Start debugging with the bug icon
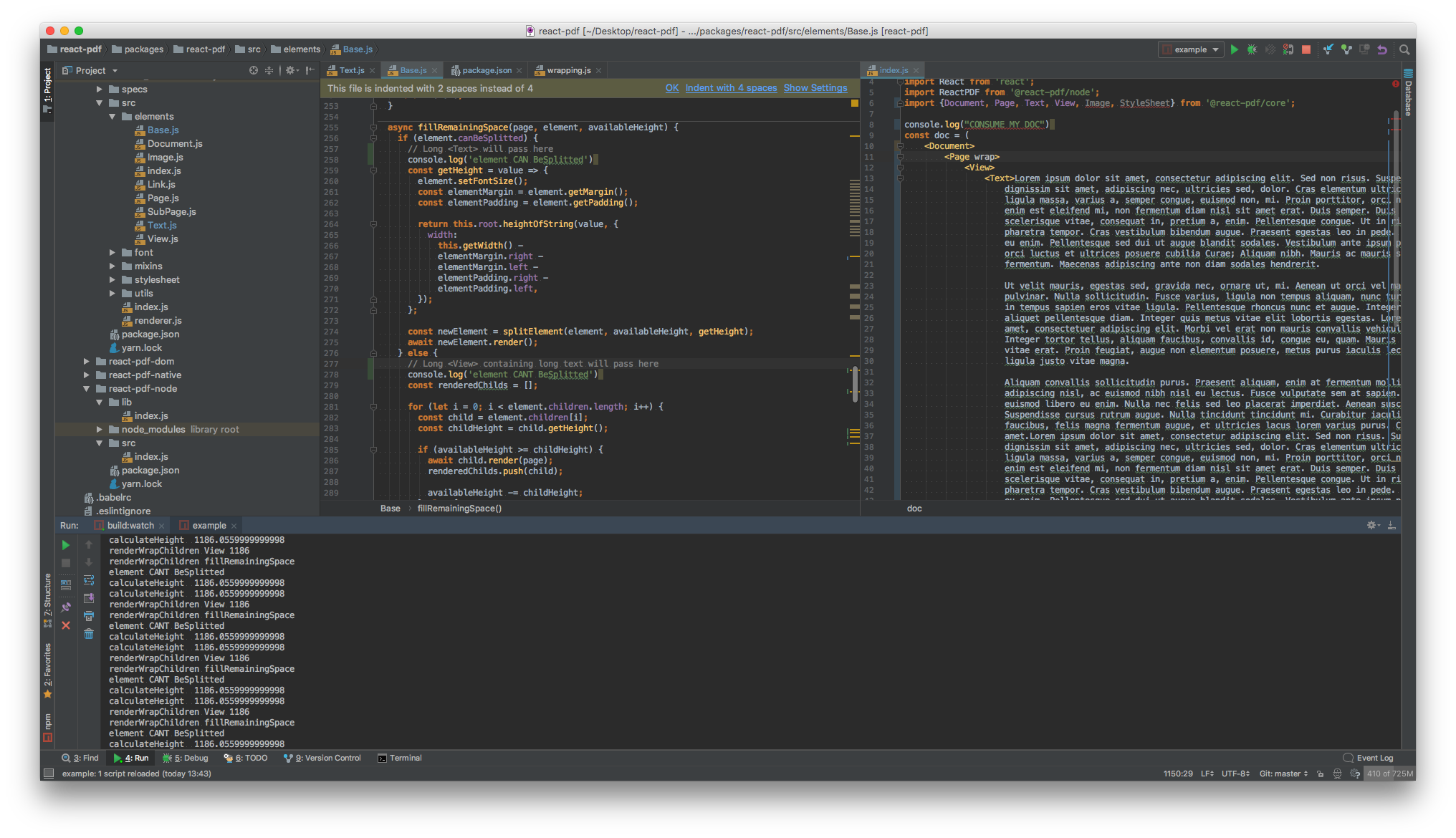Viewport: 1456px width, 838px height. click(1253, 49)
